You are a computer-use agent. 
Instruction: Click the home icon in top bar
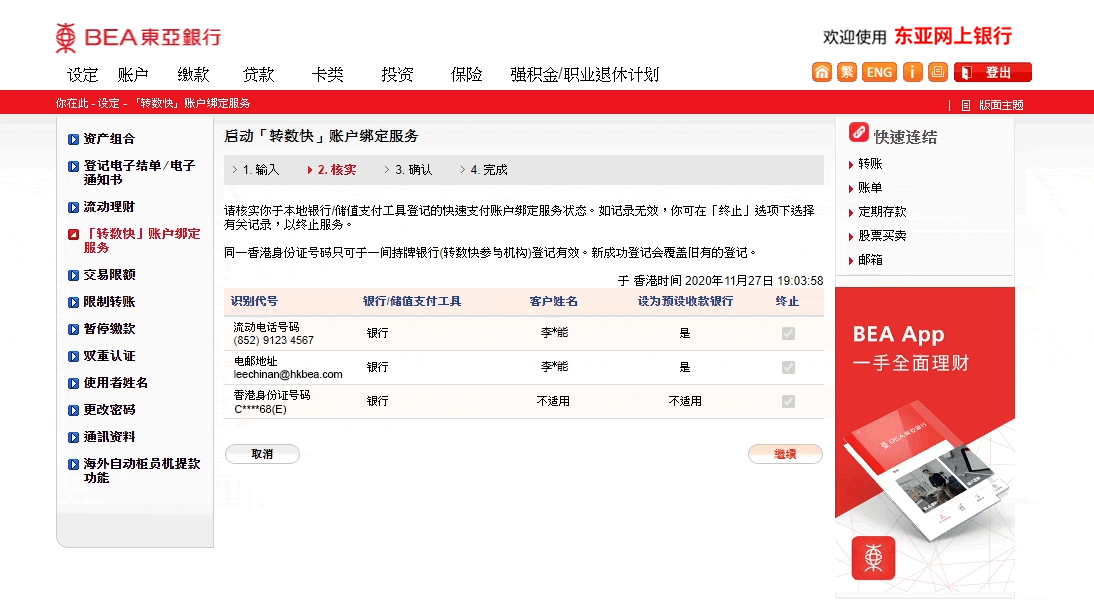pyautogui.click(x=821, y=72)
